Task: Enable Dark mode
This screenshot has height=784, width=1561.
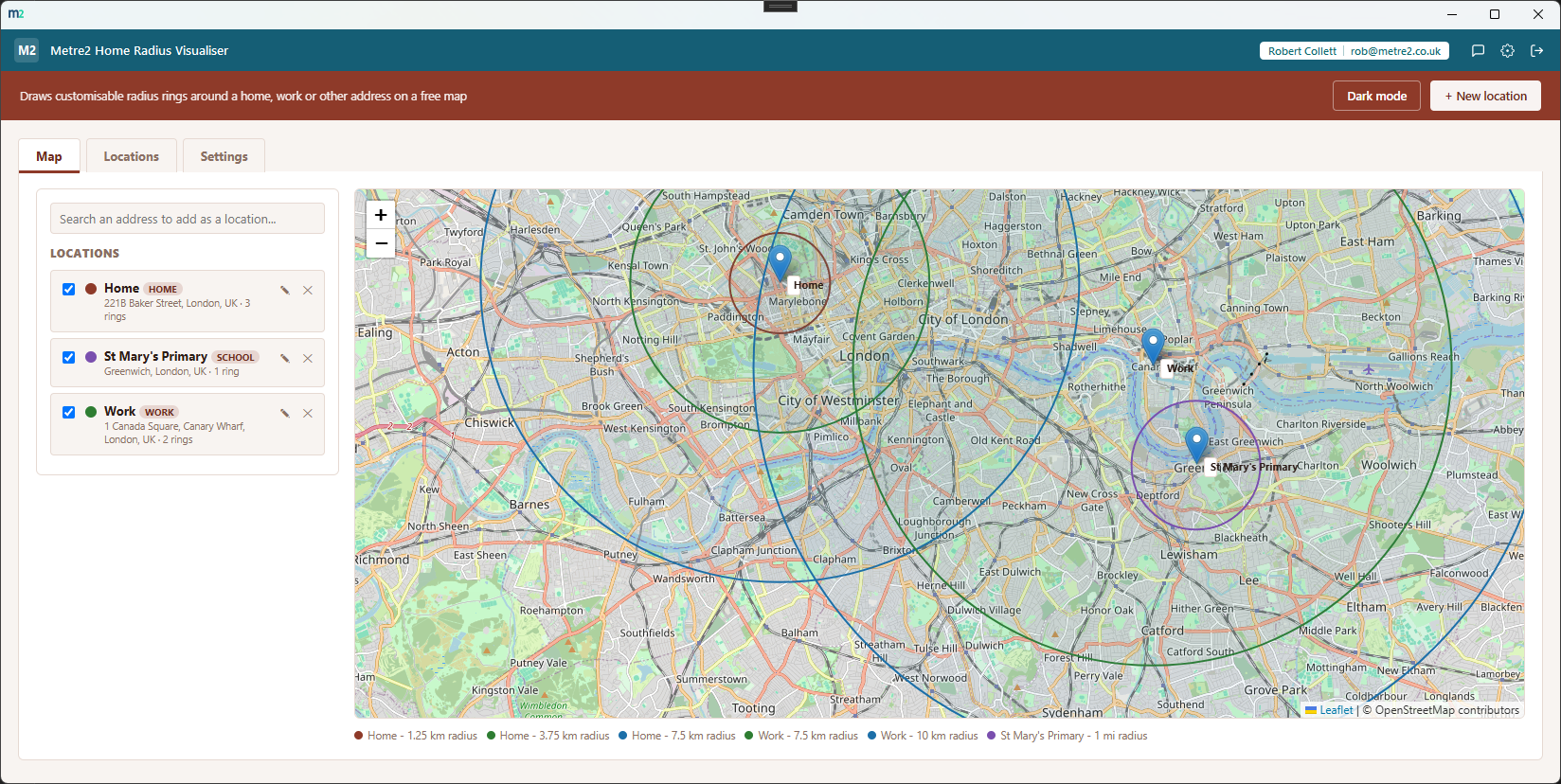Action: (x=1377, y=96)
